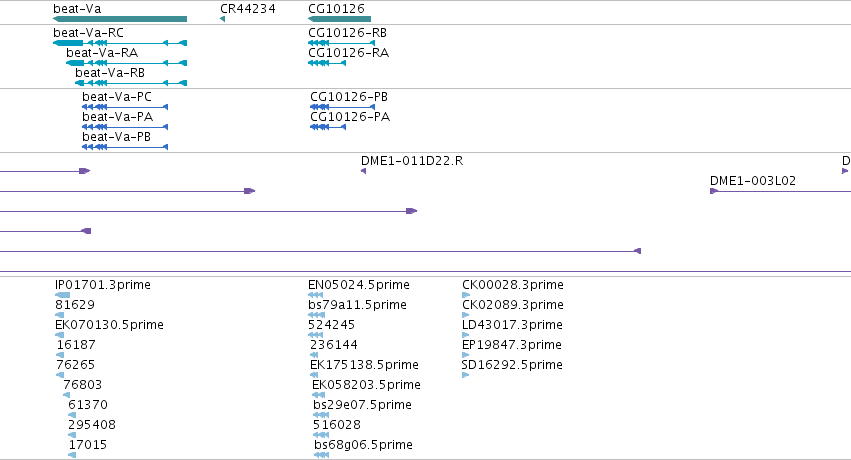Select EST 81629
This screenshot has height=460, width=851.
(59, 315)
